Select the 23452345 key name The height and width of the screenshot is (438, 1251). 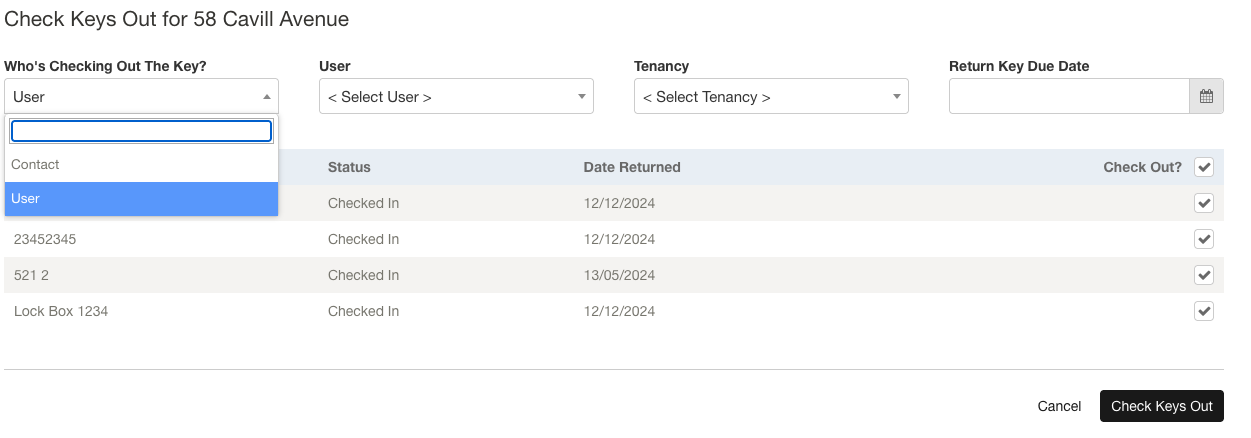45,239
